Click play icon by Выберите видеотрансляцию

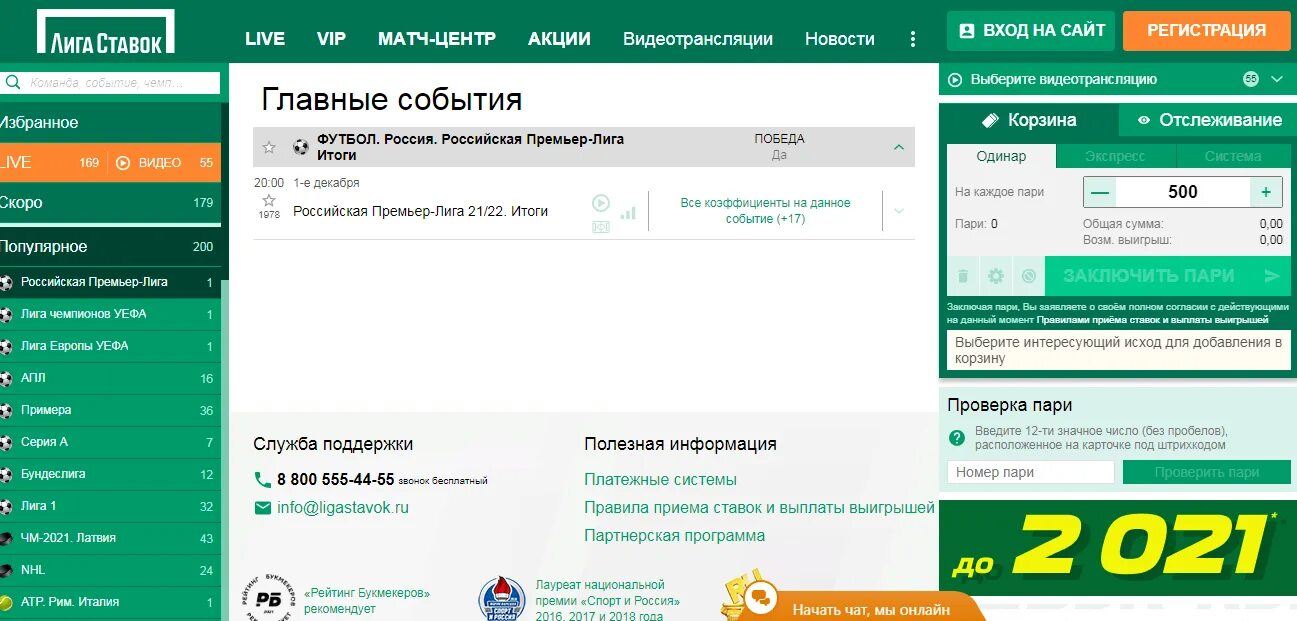click(955, 79)
